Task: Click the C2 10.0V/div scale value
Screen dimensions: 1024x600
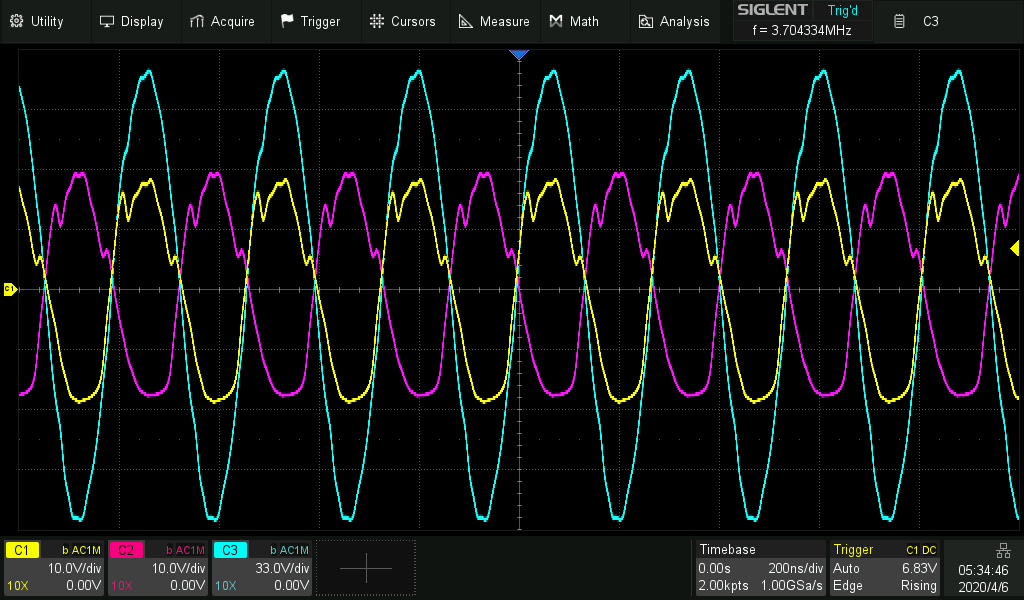Action: [x=179, y=568]
